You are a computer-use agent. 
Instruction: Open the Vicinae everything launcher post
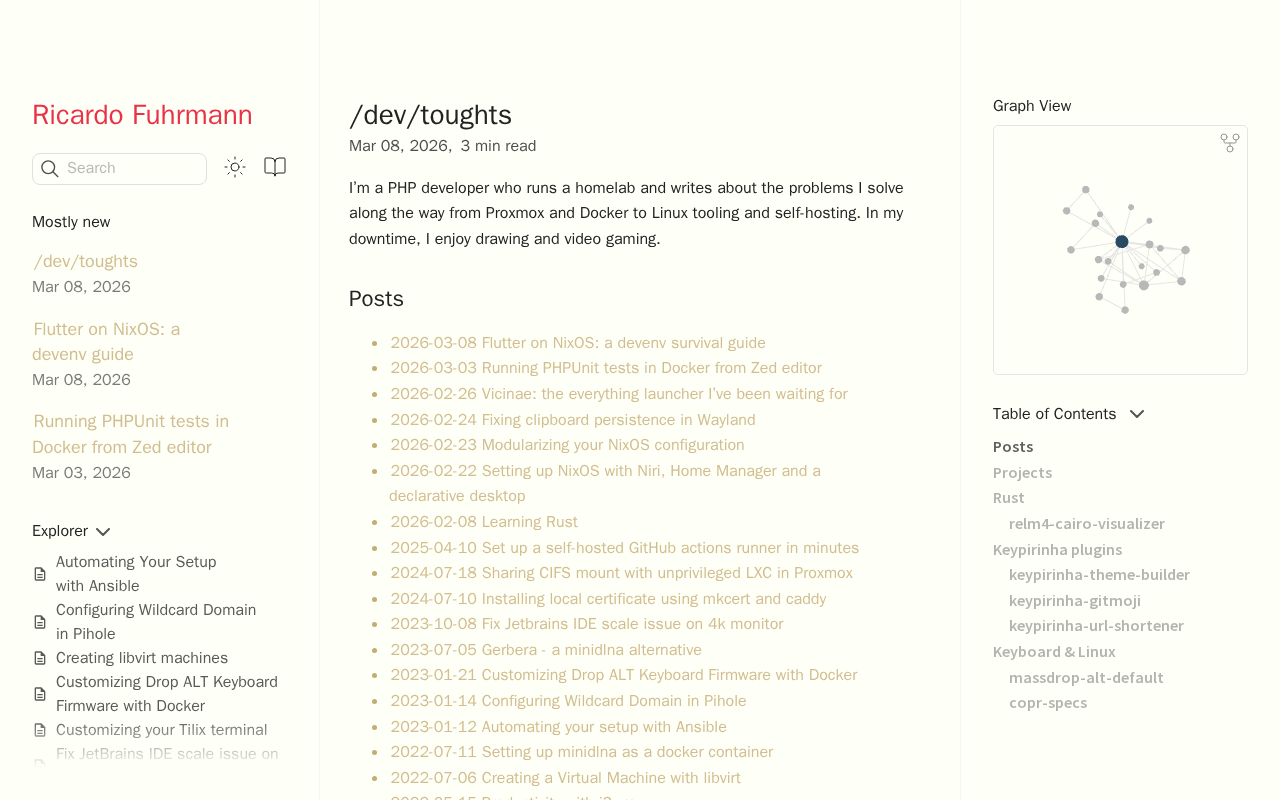(619, 394)
